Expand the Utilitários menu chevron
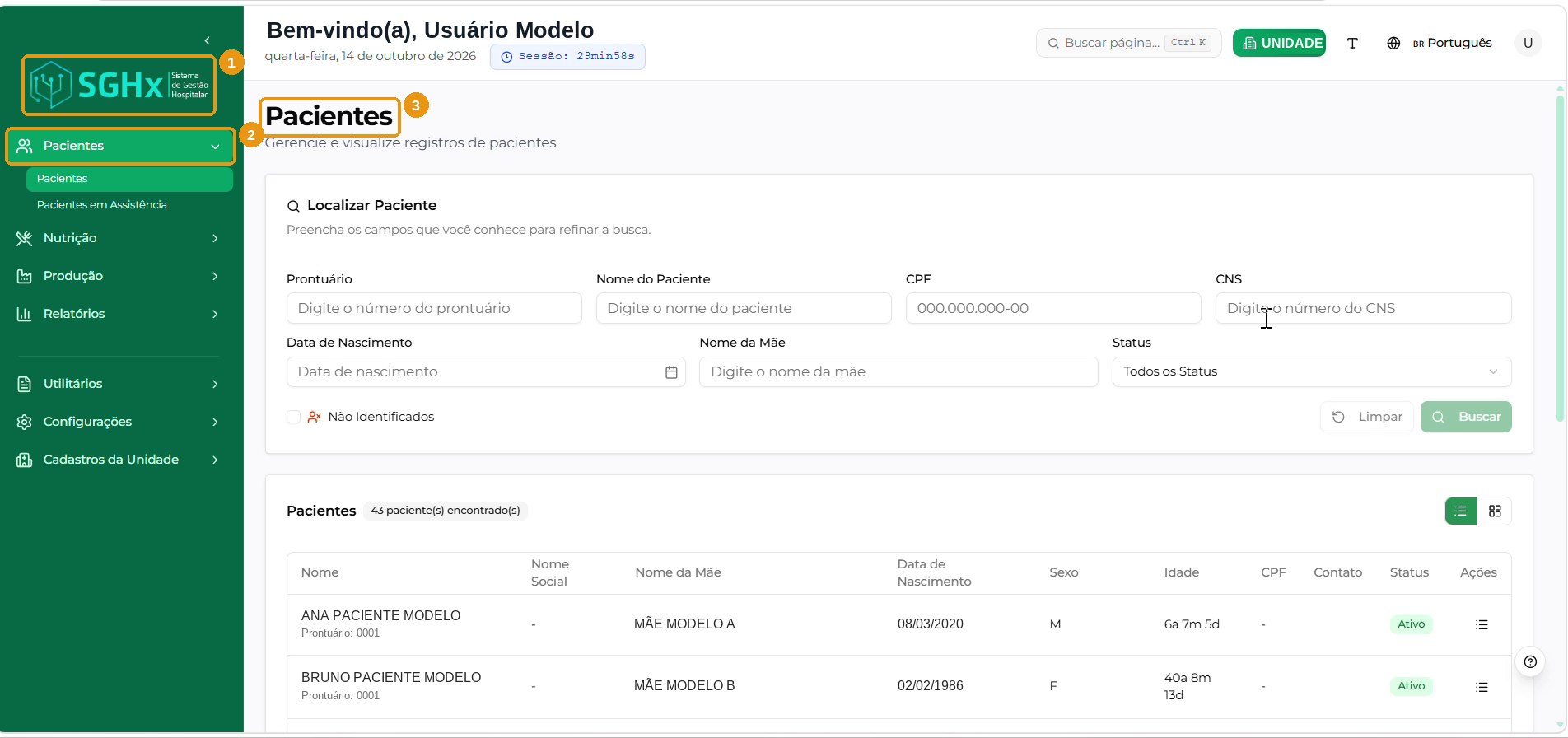Viewport: 1568px width, 738px height. pos(215,384)
